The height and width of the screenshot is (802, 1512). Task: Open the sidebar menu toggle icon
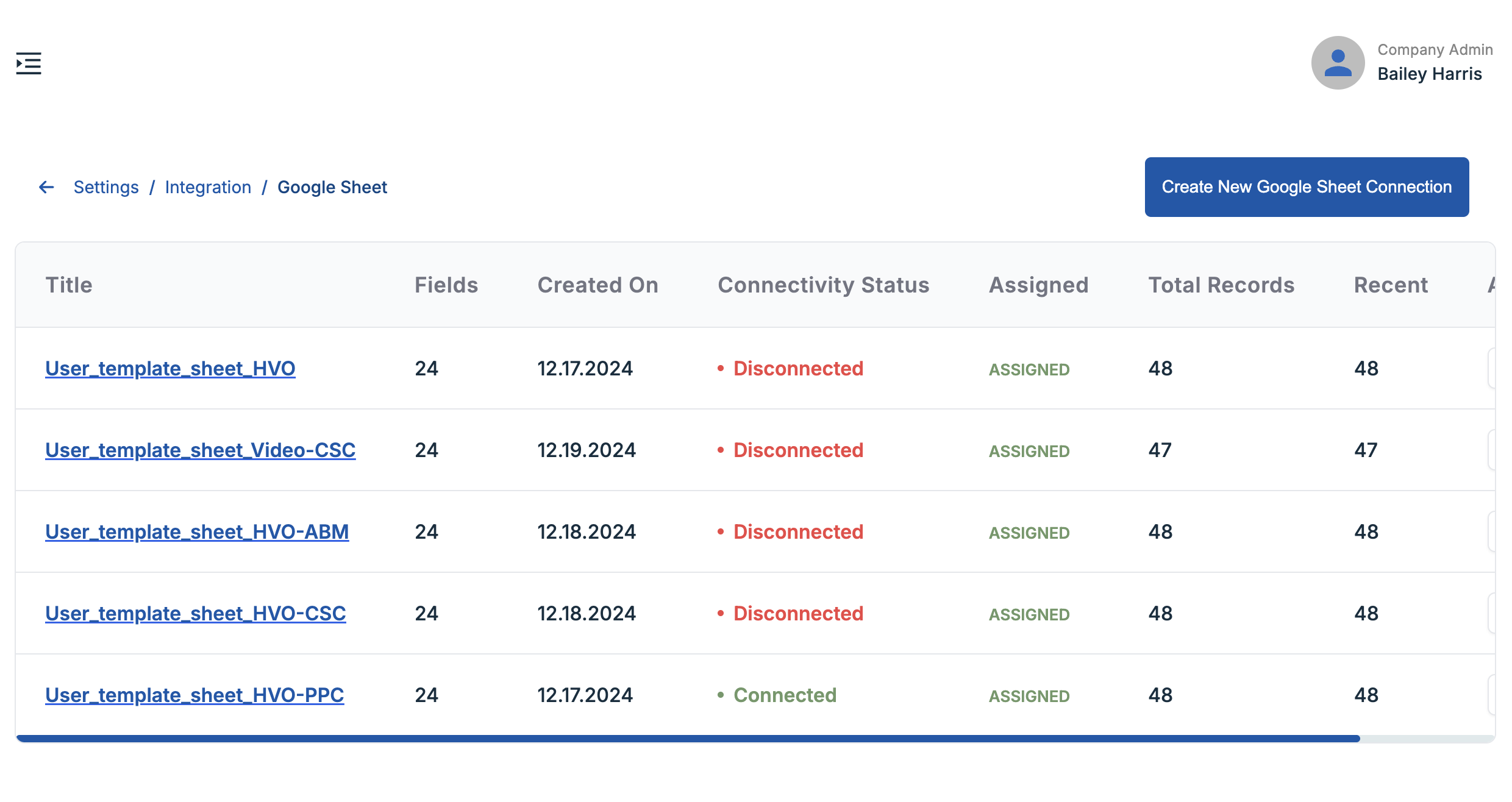[29, 63]
